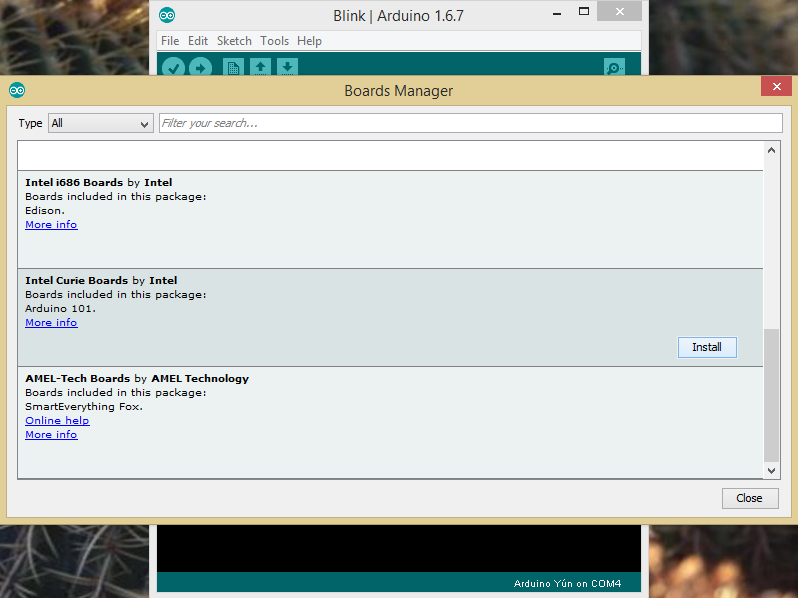Click the scrollbar up arrow in boards list
This screenshot has width=798, height=598.
point(772,150)
